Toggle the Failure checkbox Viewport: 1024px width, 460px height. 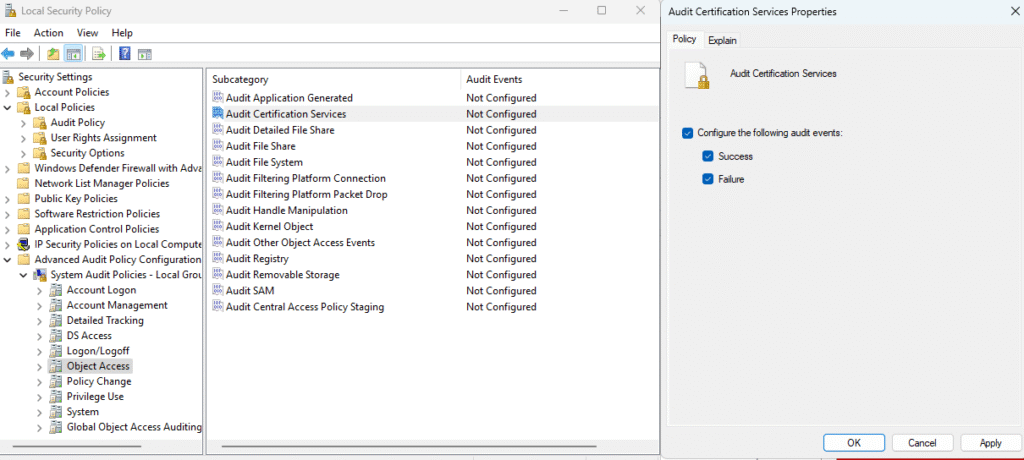708,179
